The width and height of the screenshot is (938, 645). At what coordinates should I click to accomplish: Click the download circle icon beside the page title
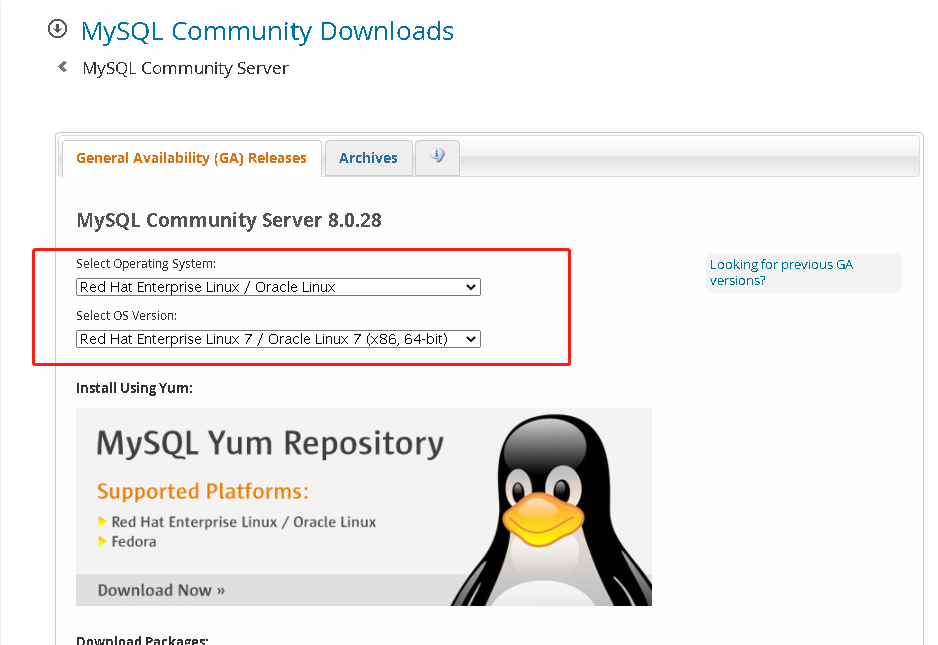(x=58, y=30)
